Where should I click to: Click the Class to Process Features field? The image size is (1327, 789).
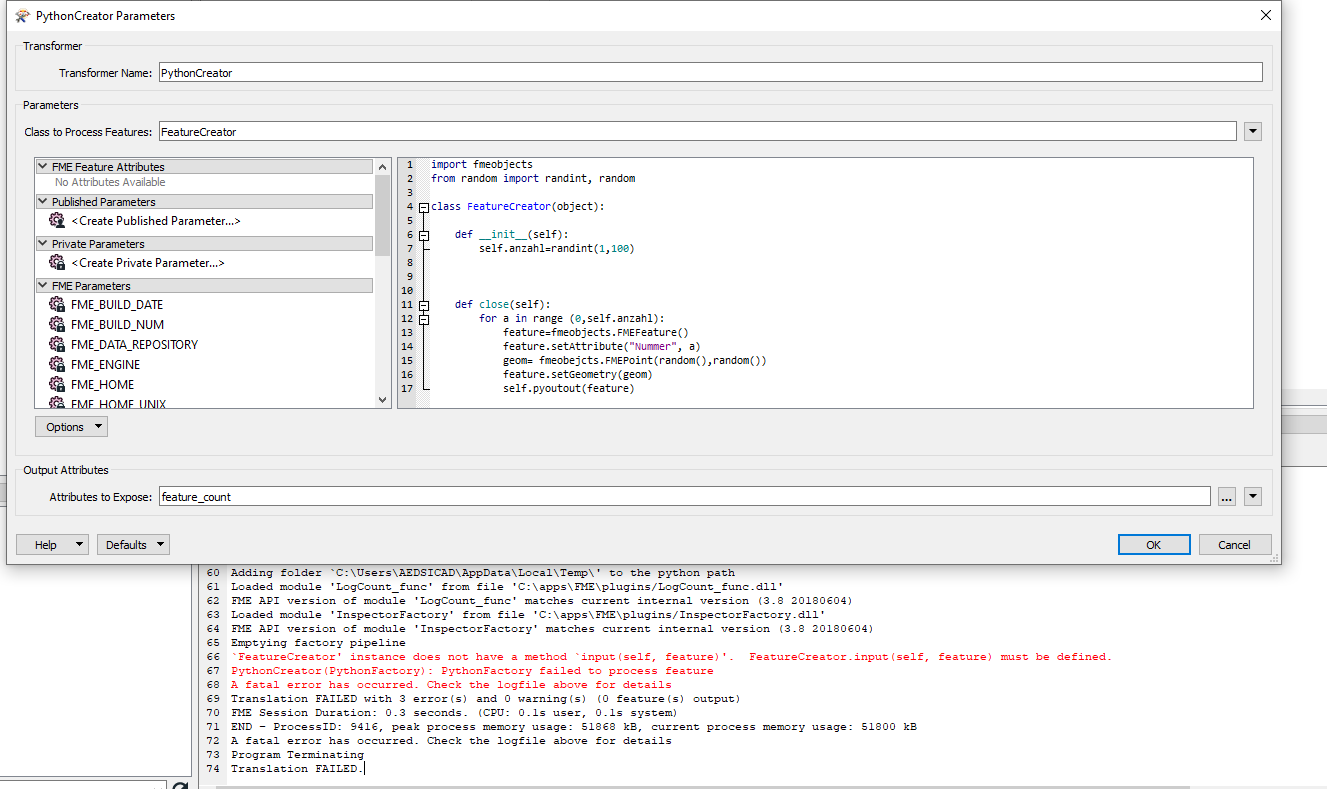point(697,132)
